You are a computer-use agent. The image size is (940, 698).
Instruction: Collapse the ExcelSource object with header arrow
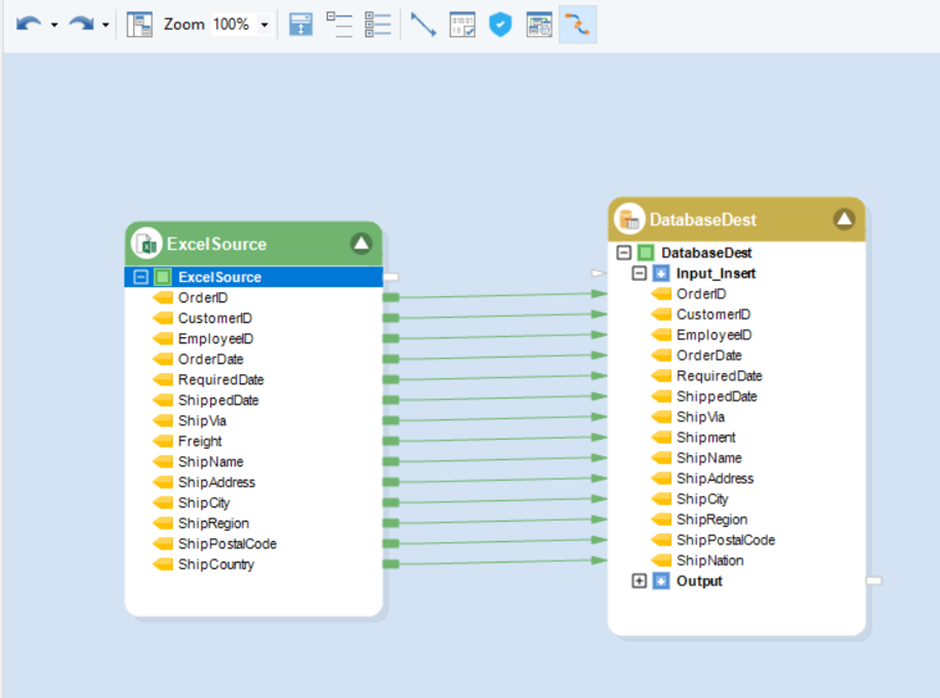point(361,243)
